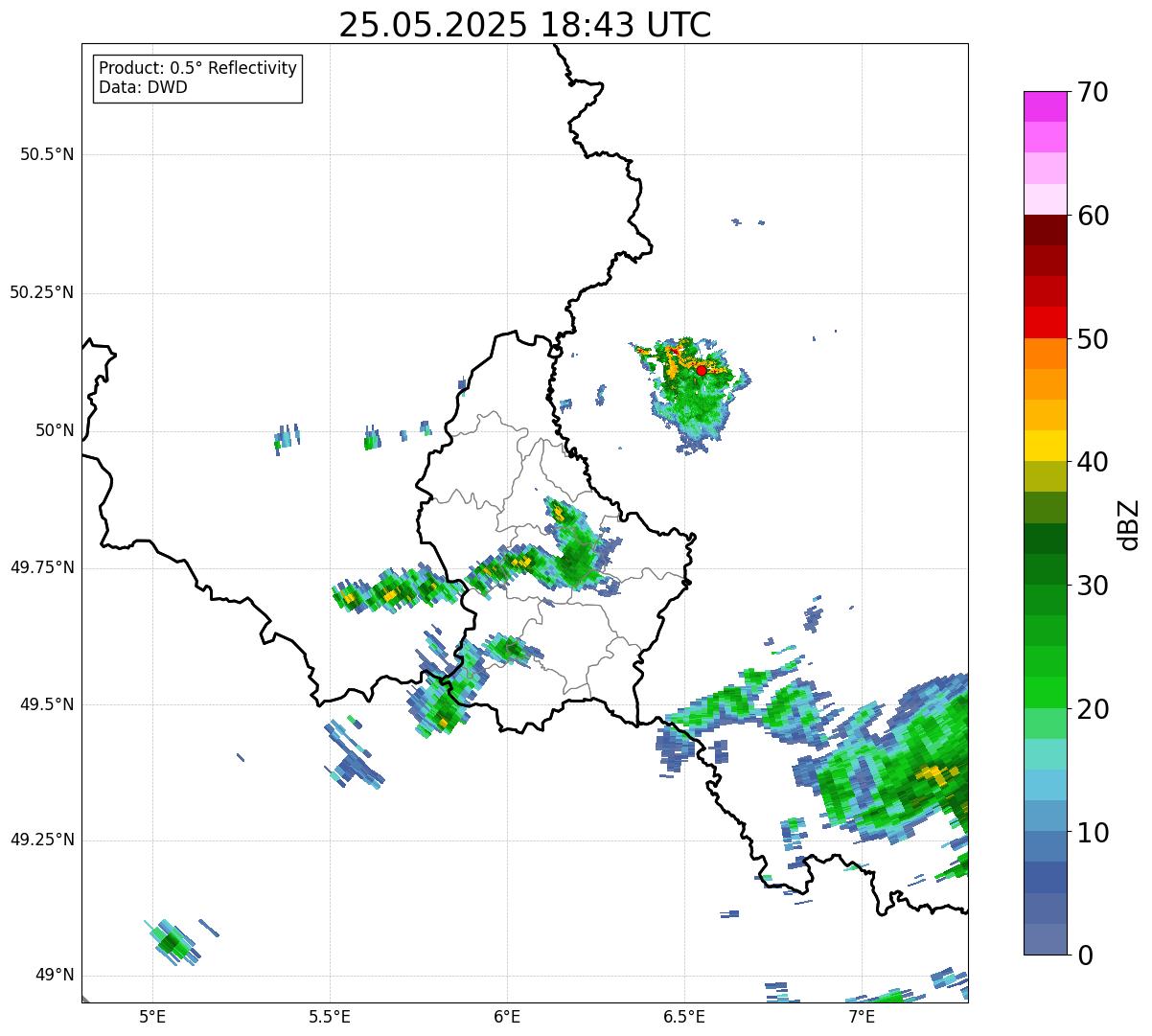
Task: Click the colorbar 0 tick label
Action: (x=1085, y=955)
